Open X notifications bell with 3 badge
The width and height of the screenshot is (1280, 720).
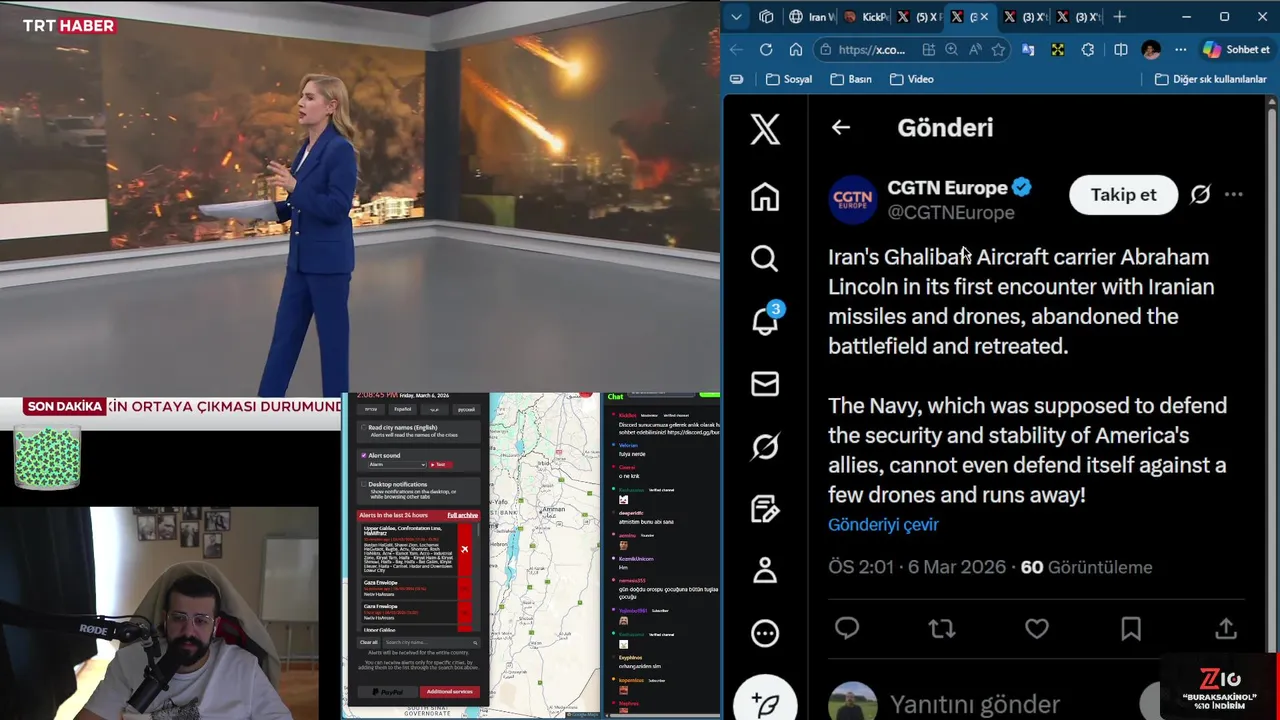[766, 319]
